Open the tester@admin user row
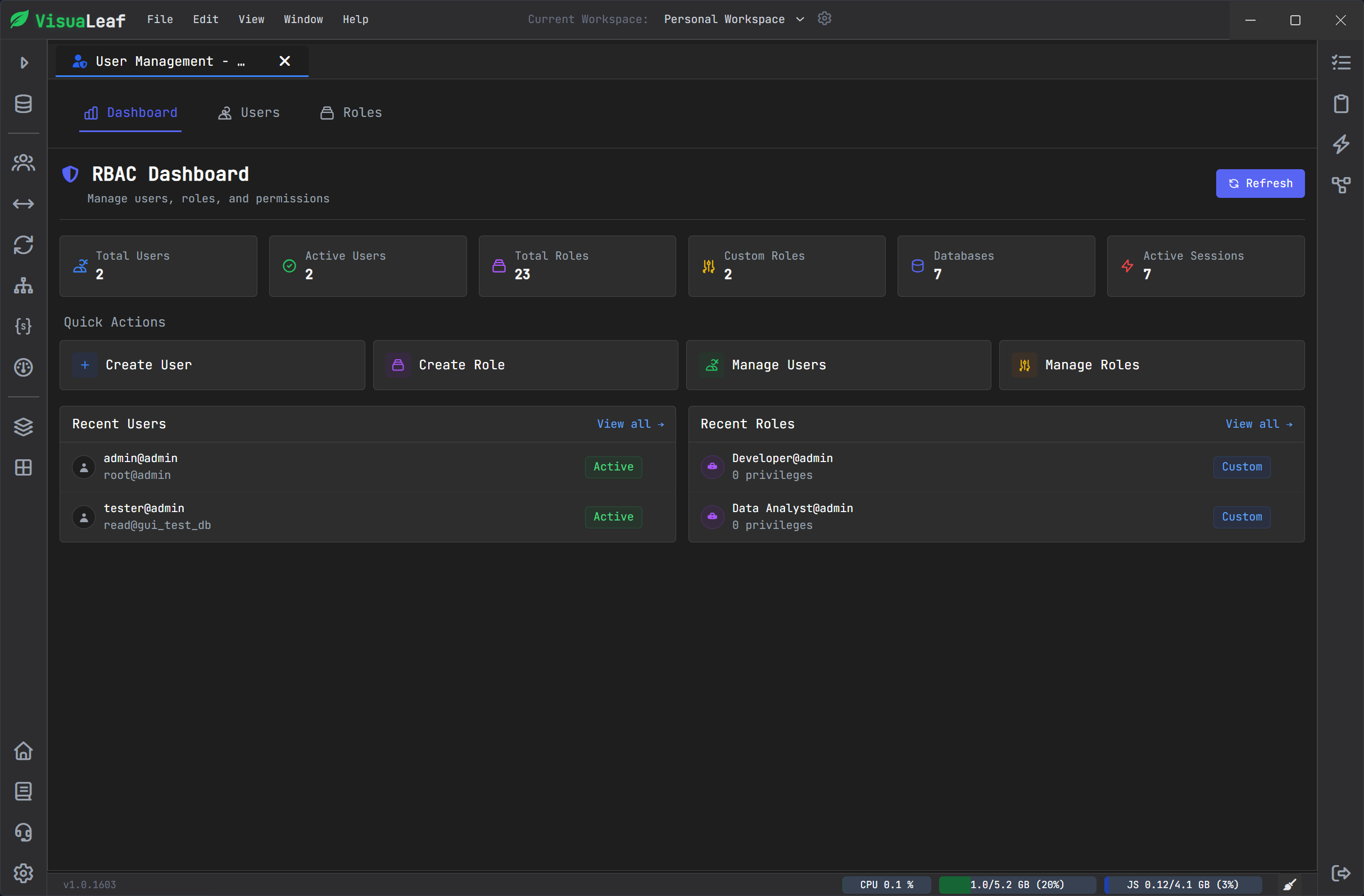The image size is (1364, 896). (x=368, y=517)
